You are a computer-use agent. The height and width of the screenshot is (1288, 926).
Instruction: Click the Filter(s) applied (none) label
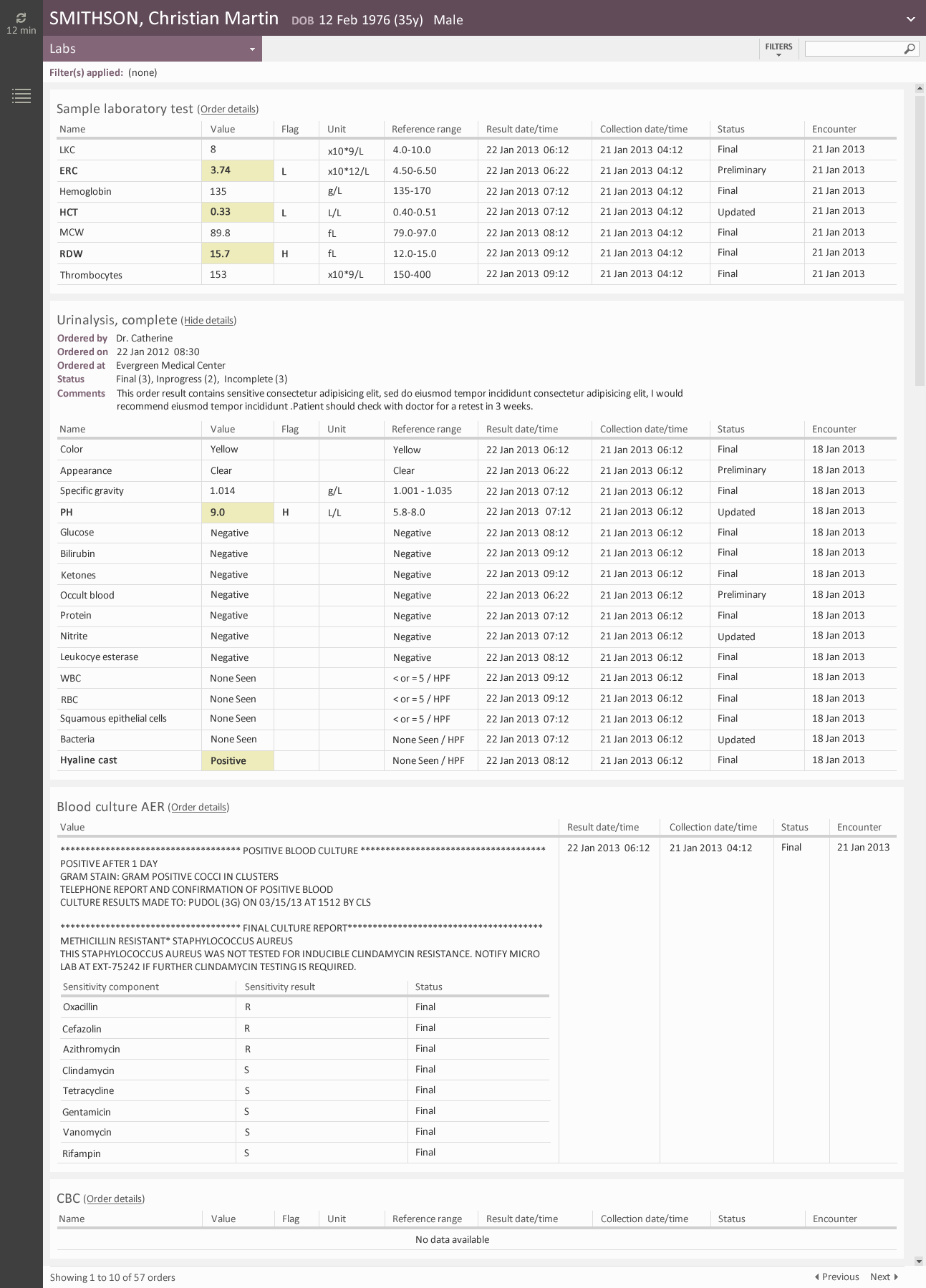coord(103,72)
